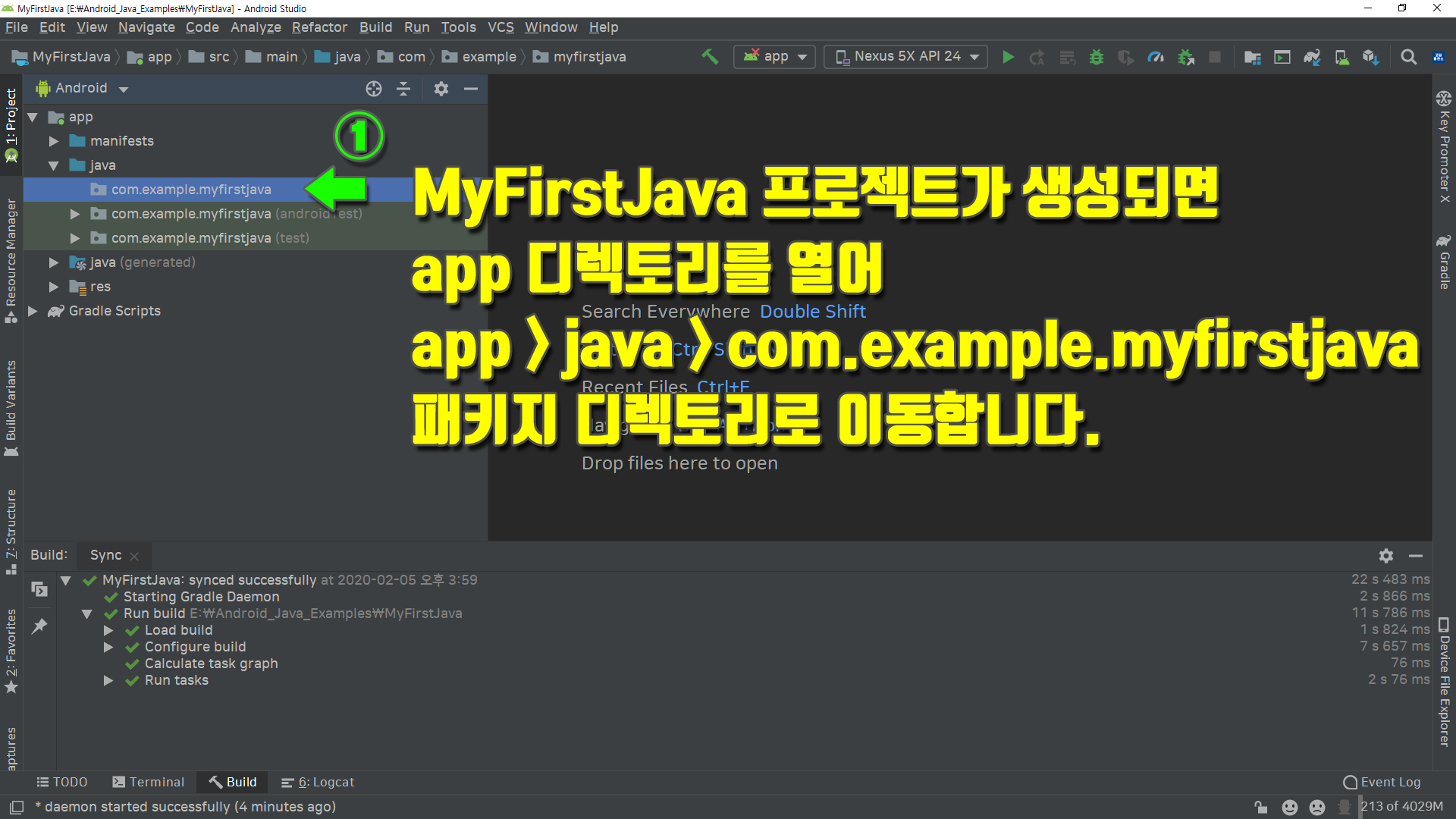Run the app with green play button
Screen dimensions: 1456x819
pyautogui.click(x=1008, y=57)
